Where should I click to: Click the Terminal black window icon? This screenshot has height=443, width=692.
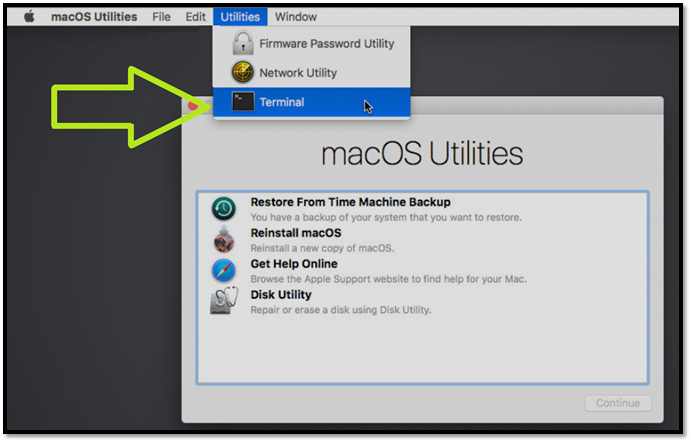click(x=243, y=102)
